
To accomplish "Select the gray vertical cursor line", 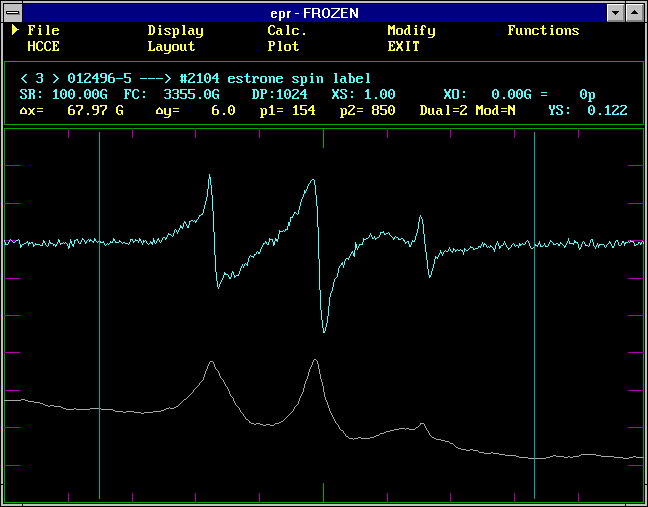I will (x=100, y=320).
